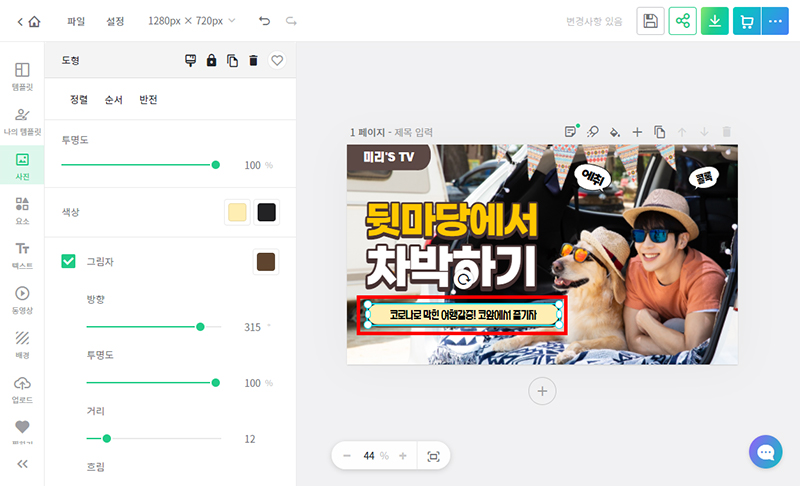Screen dimensions: 800x486
Task: Open the home icon in the header
Action: [34, 21]
